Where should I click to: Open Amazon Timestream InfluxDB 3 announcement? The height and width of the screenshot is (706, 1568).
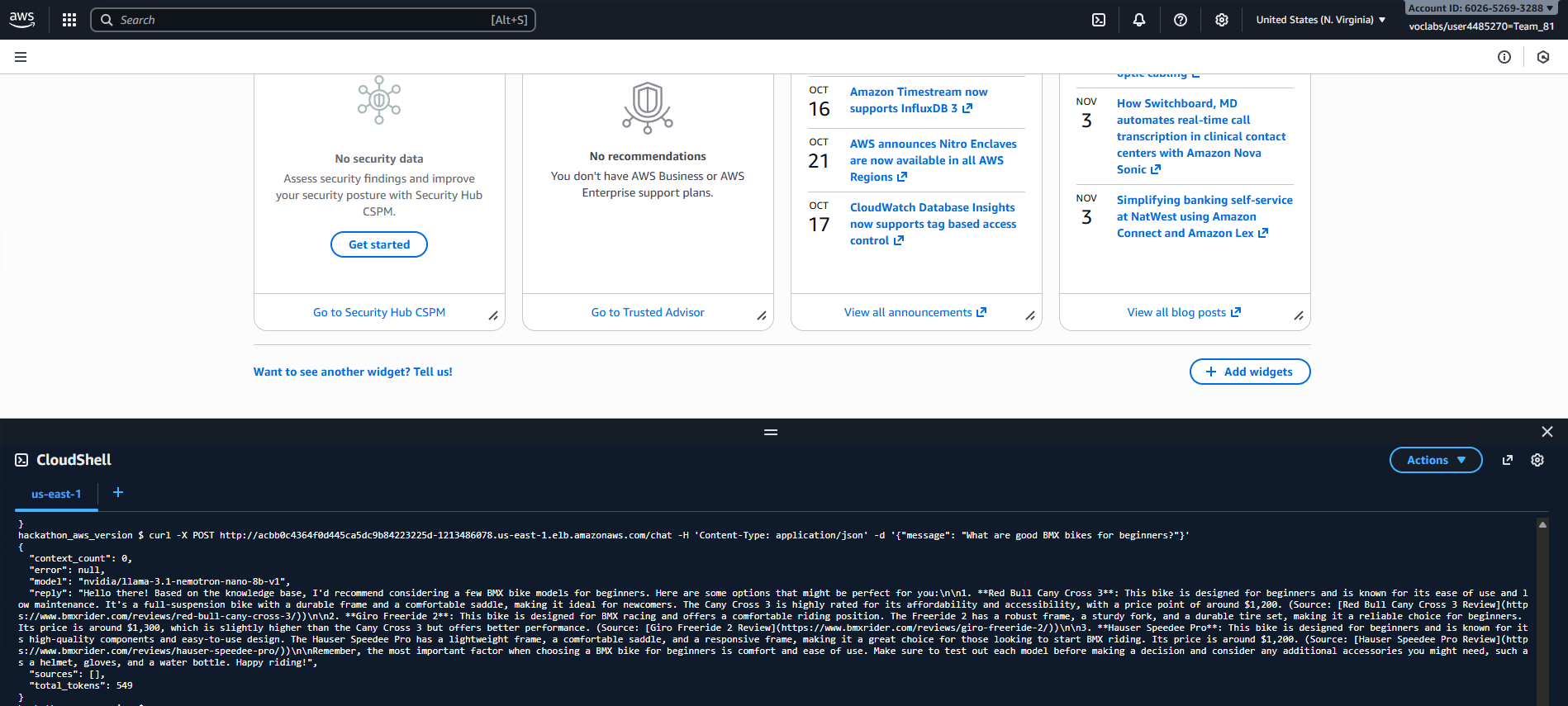tap(919, 100)
